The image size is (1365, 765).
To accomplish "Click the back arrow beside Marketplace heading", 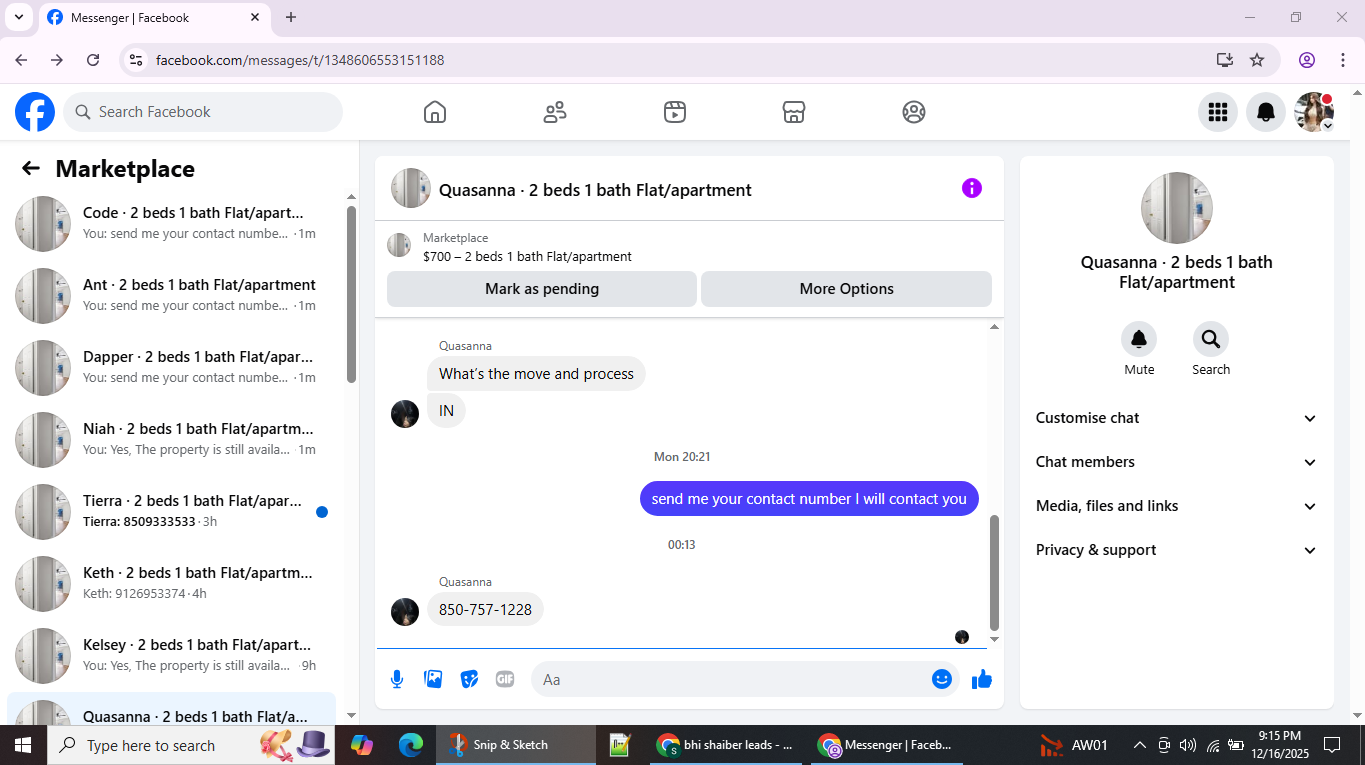I will [31, 169].
